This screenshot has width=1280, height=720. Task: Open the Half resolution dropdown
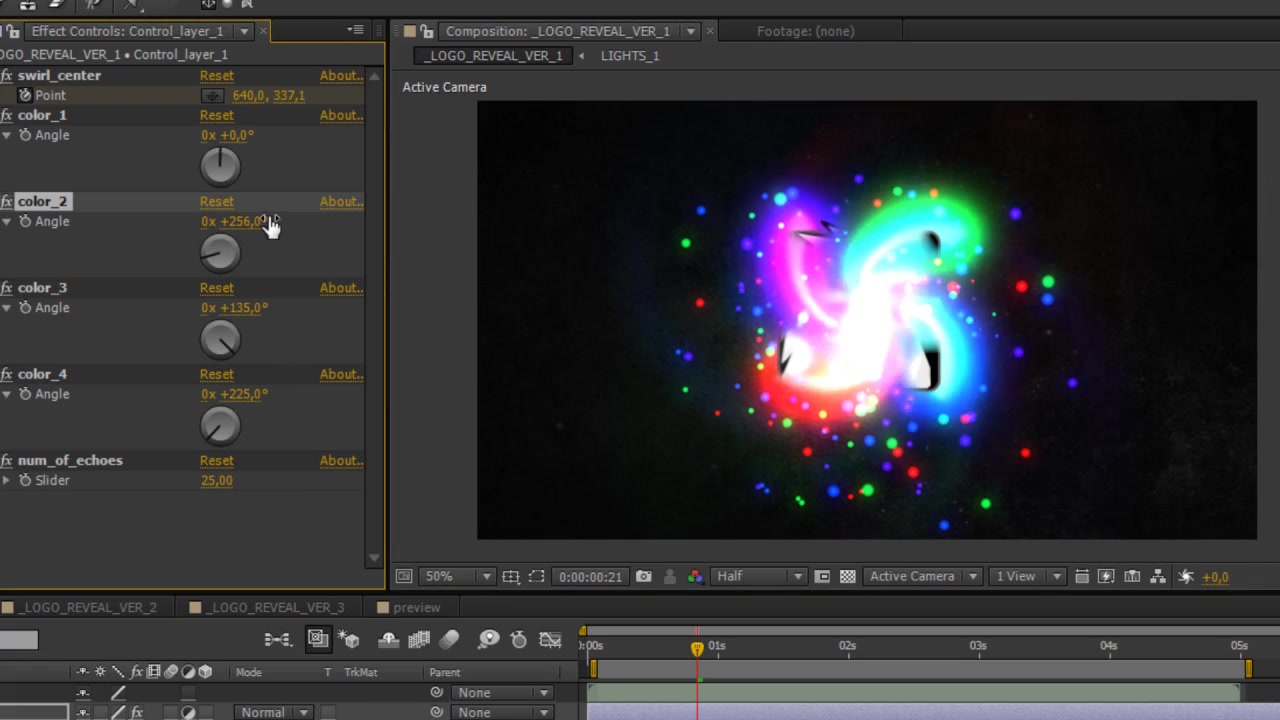point(759,576)
